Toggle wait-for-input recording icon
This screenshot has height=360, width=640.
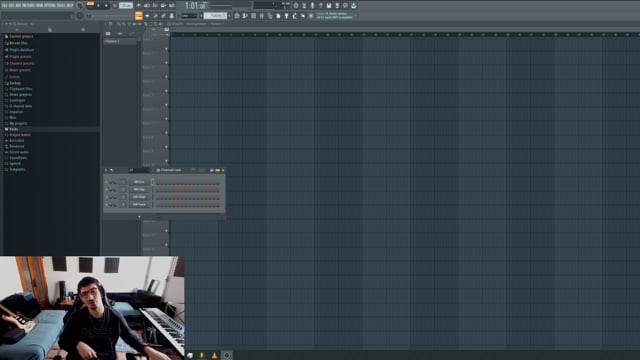(x=147, y=6)
